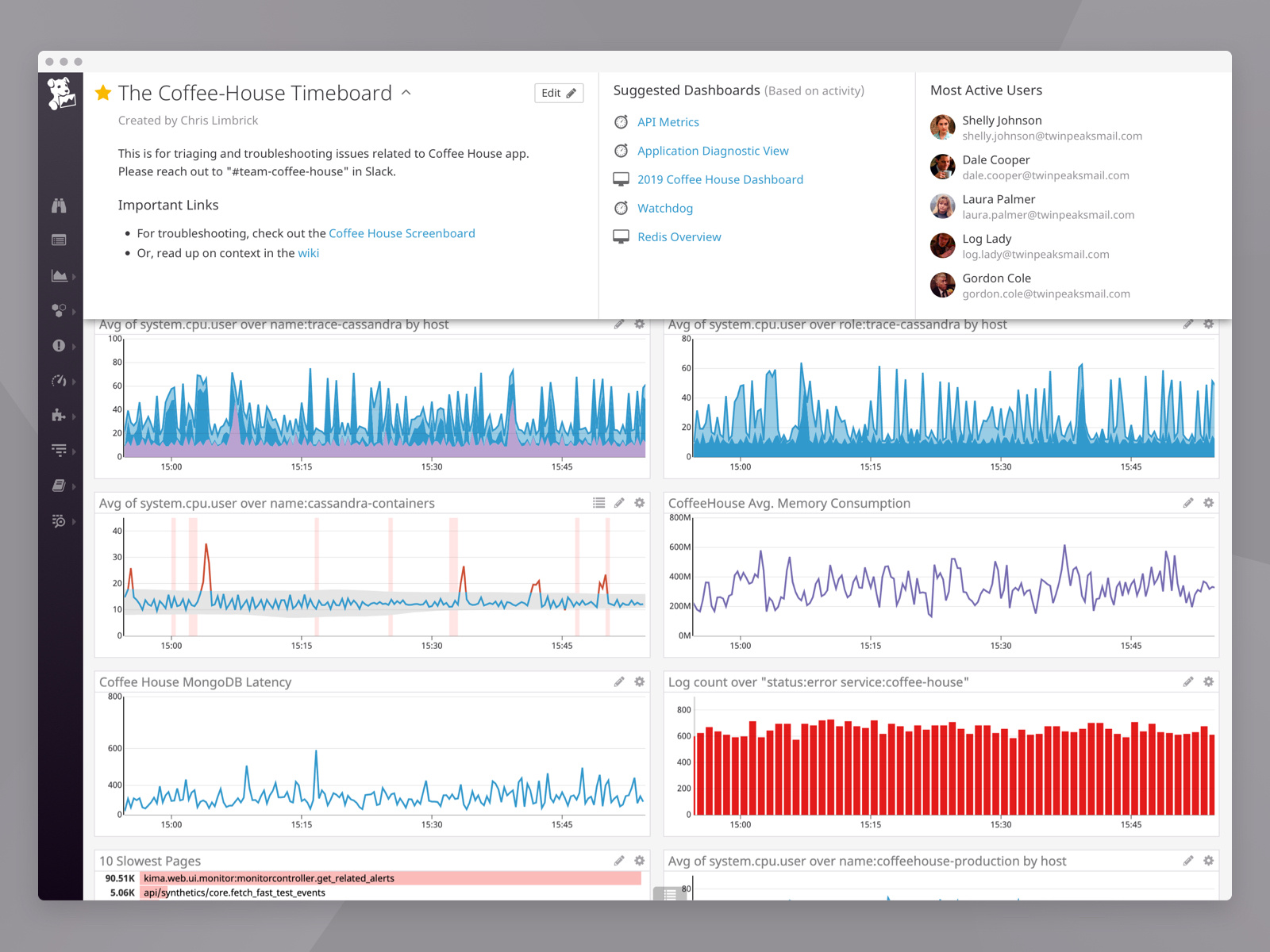Open the Dashboards graph icon in the sidebar
The height and width of the screenshot is (952, 1270).
click(x=60, y=275)
